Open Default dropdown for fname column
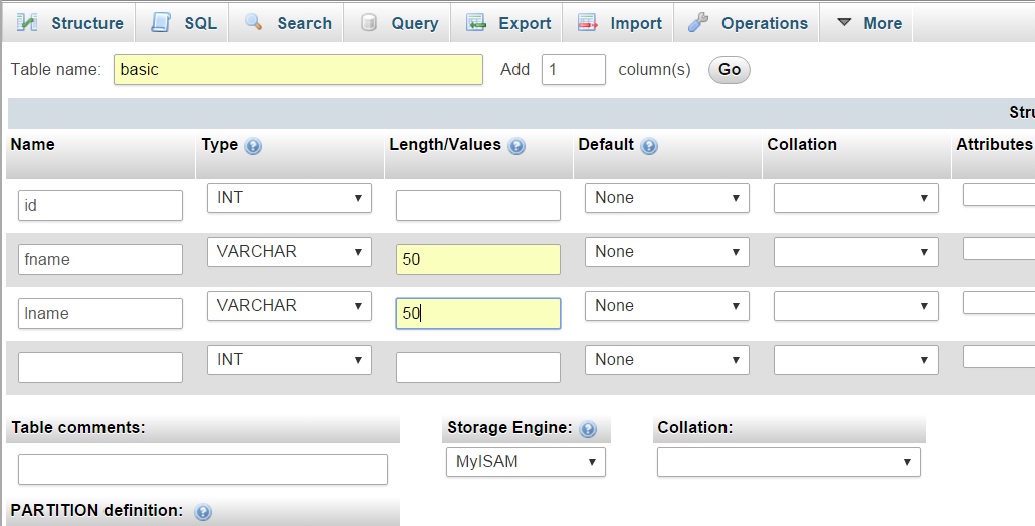The height and width of the screenshot is (526, 1035). [667, 252]
